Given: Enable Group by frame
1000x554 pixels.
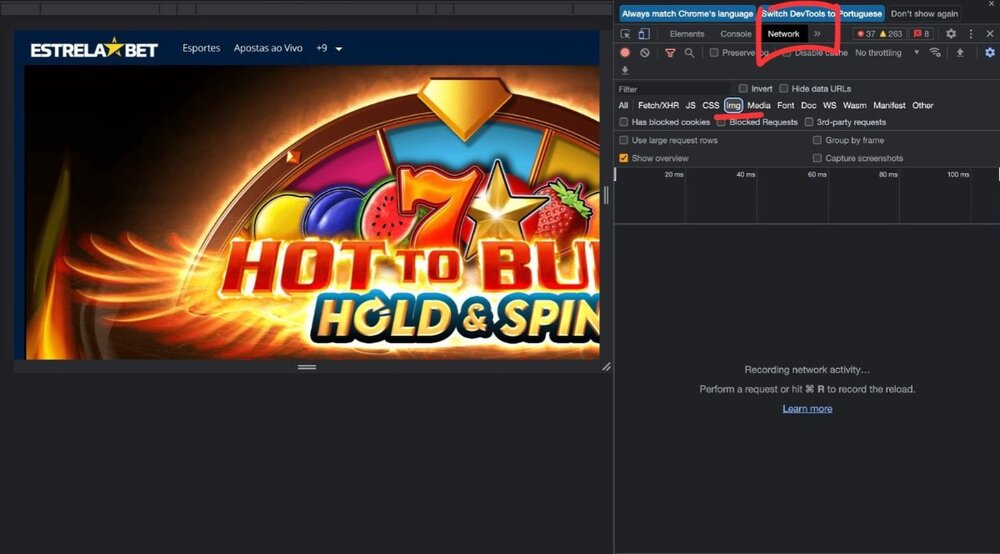Looking at the screenshot, I should 817,140.
